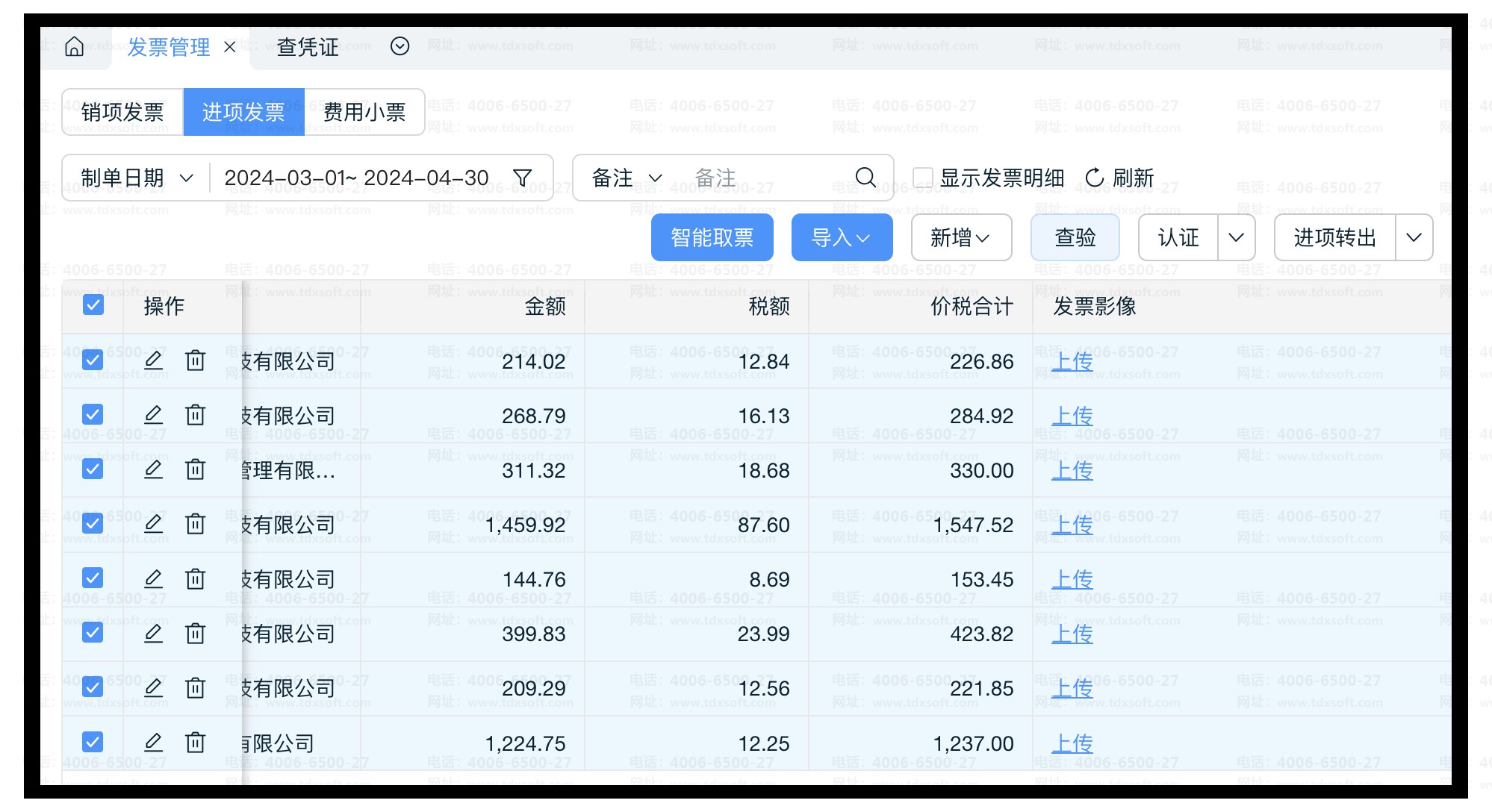Click the 智能取票 button
This screenshot has height=812, width=1492.
pos(712,237)
